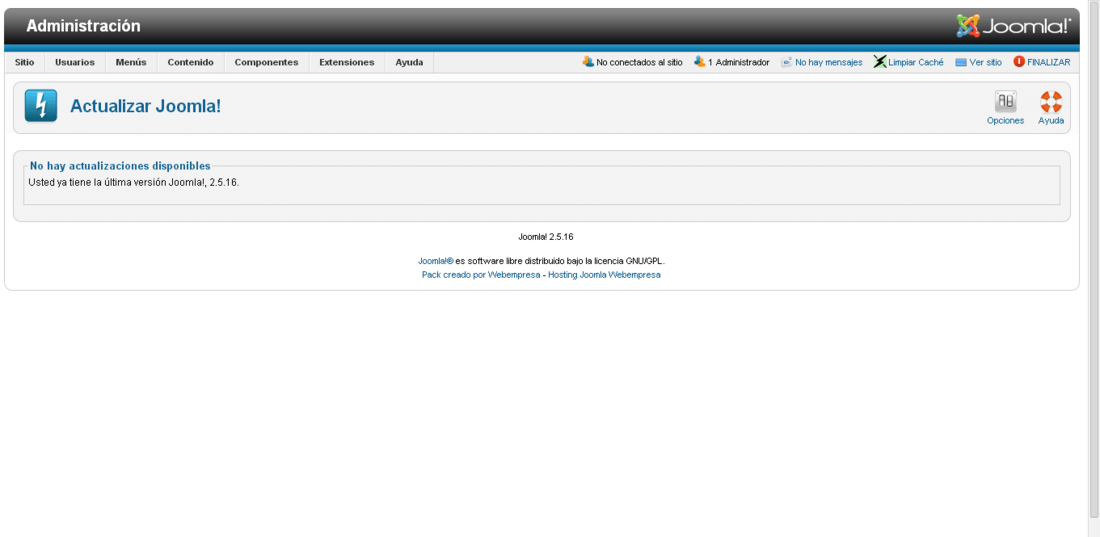The width and height of the screenshot is (1100, 537).
Task: Click the Opciones toolbar icon
Action: coord(1005,102)
